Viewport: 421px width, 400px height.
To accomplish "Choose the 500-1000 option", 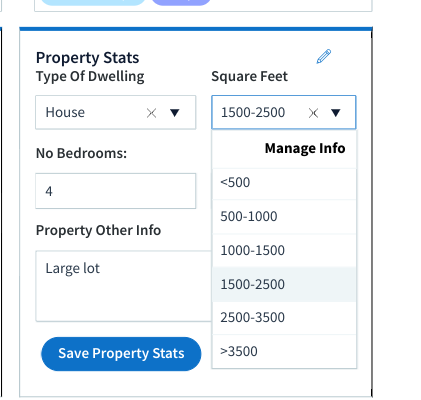I will [284, 217].
